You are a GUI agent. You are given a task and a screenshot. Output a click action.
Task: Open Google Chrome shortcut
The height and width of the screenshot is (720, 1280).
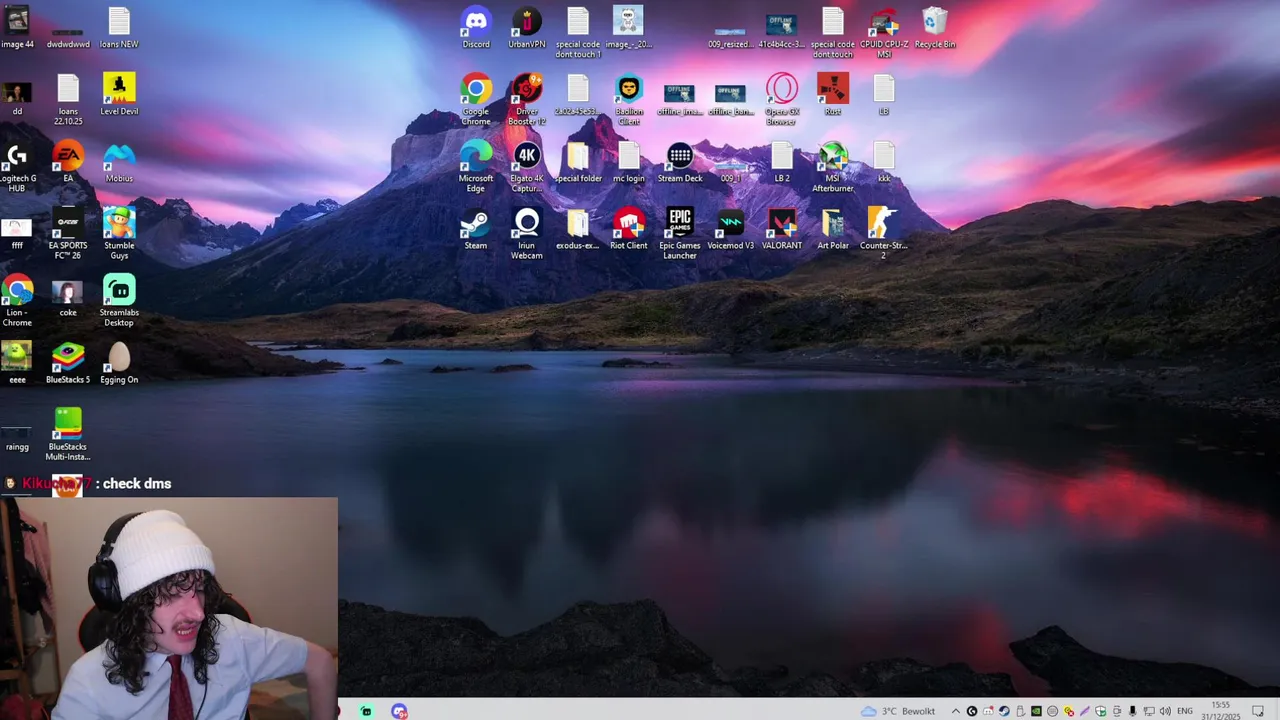(476, 99)
